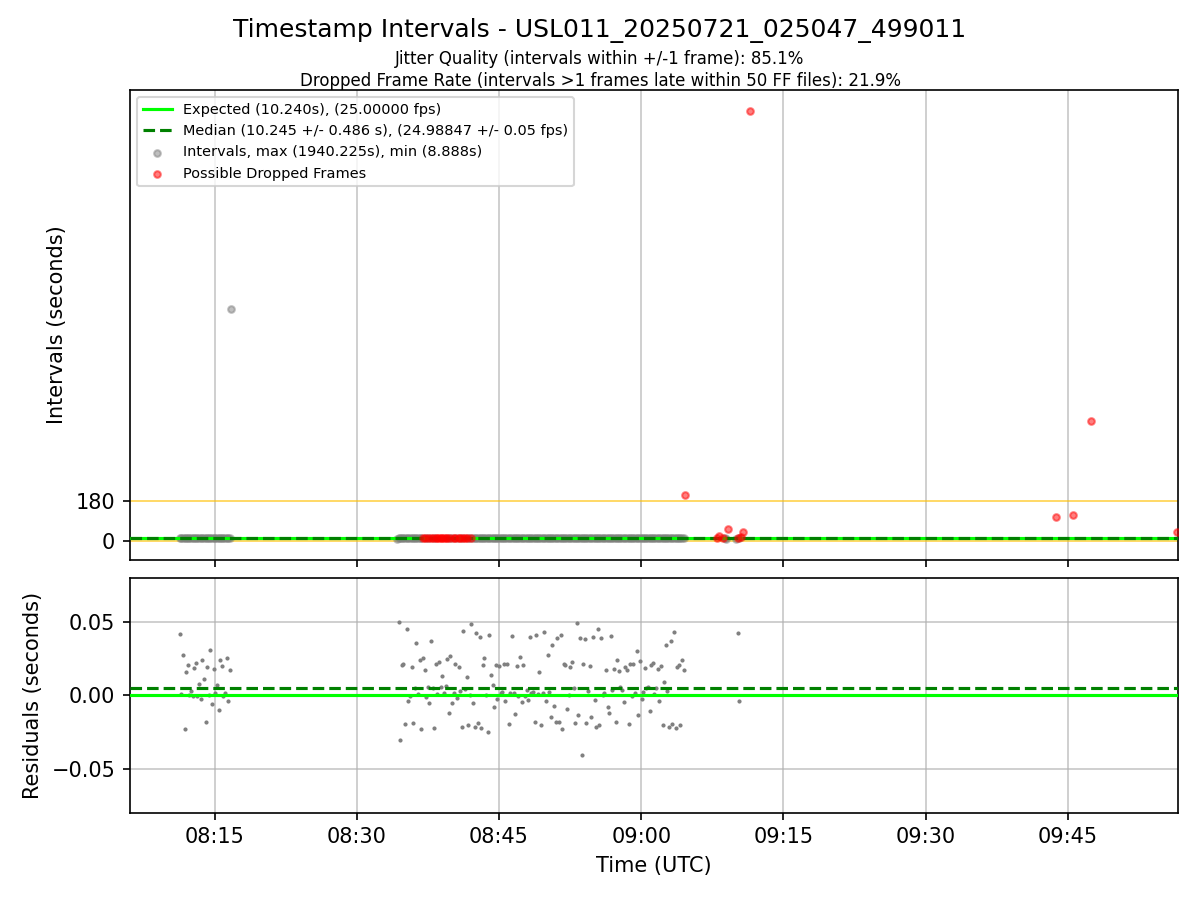Screen dimensions: 1200x900
Task: Click the dashed Median line swatch in legend
Action: [159, 130]
